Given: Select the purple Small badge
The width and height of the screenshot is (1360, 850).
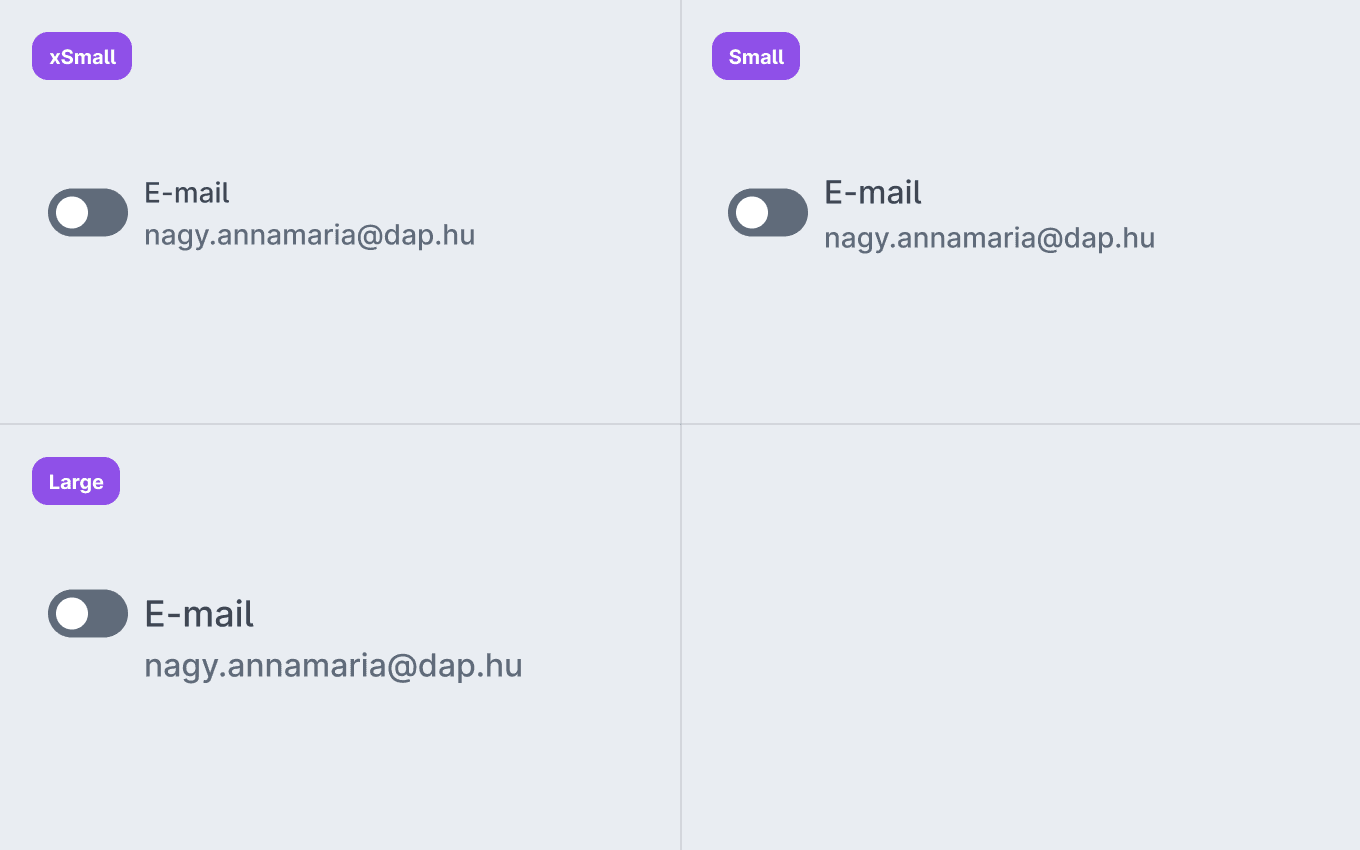Looking at the screenshot, I should pos(756,56).
